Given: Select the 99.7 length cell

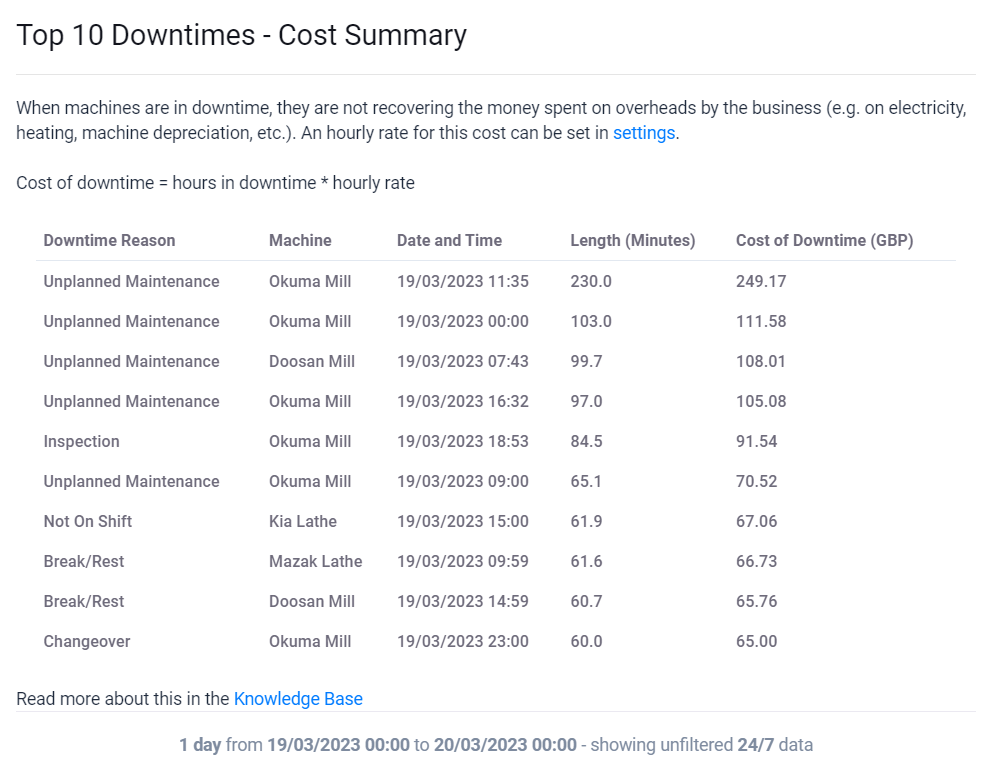Looking at the screenshot, I should pyautogui.click(x=586, y=361).
